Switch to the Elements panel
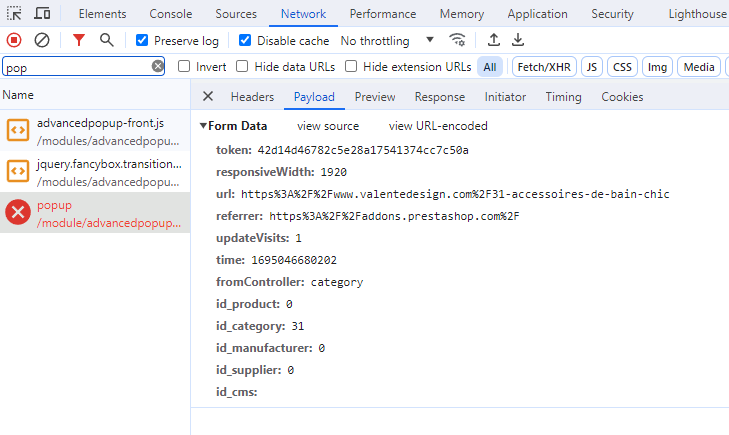The height and width of the screenshot is (435, 729). 102,14
